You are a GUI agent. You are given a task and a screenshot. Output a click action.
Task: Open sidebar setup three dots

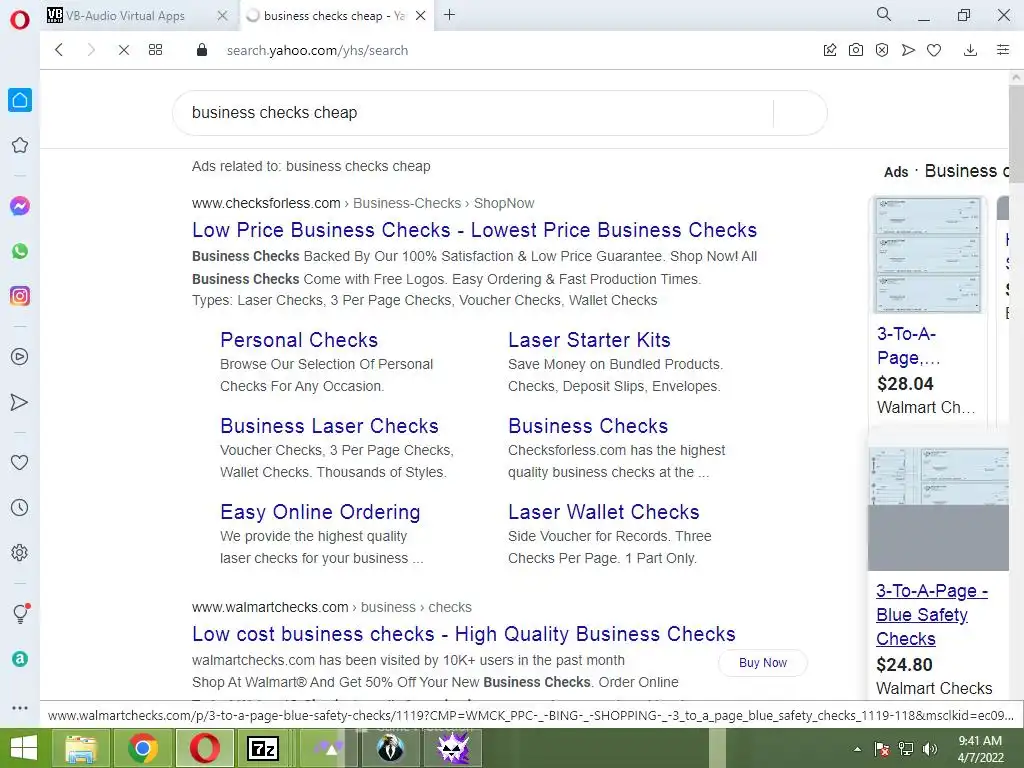[20, 708]
